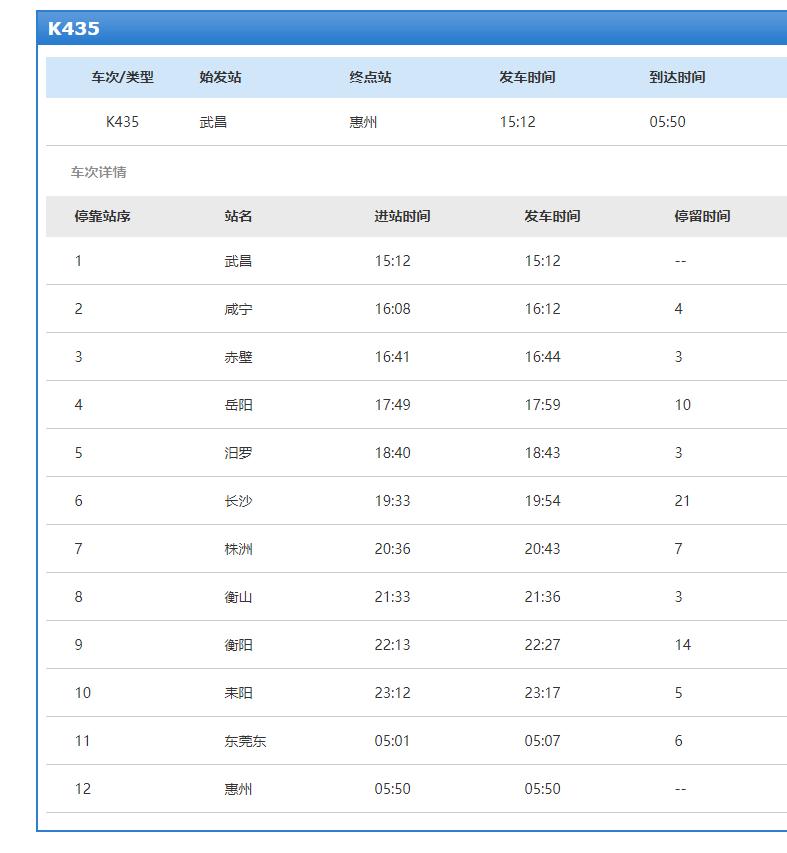The image size is (787, 853).
Task: Click the arrival time 16:41 for 赤壁
Action: [x=392, y=357]
